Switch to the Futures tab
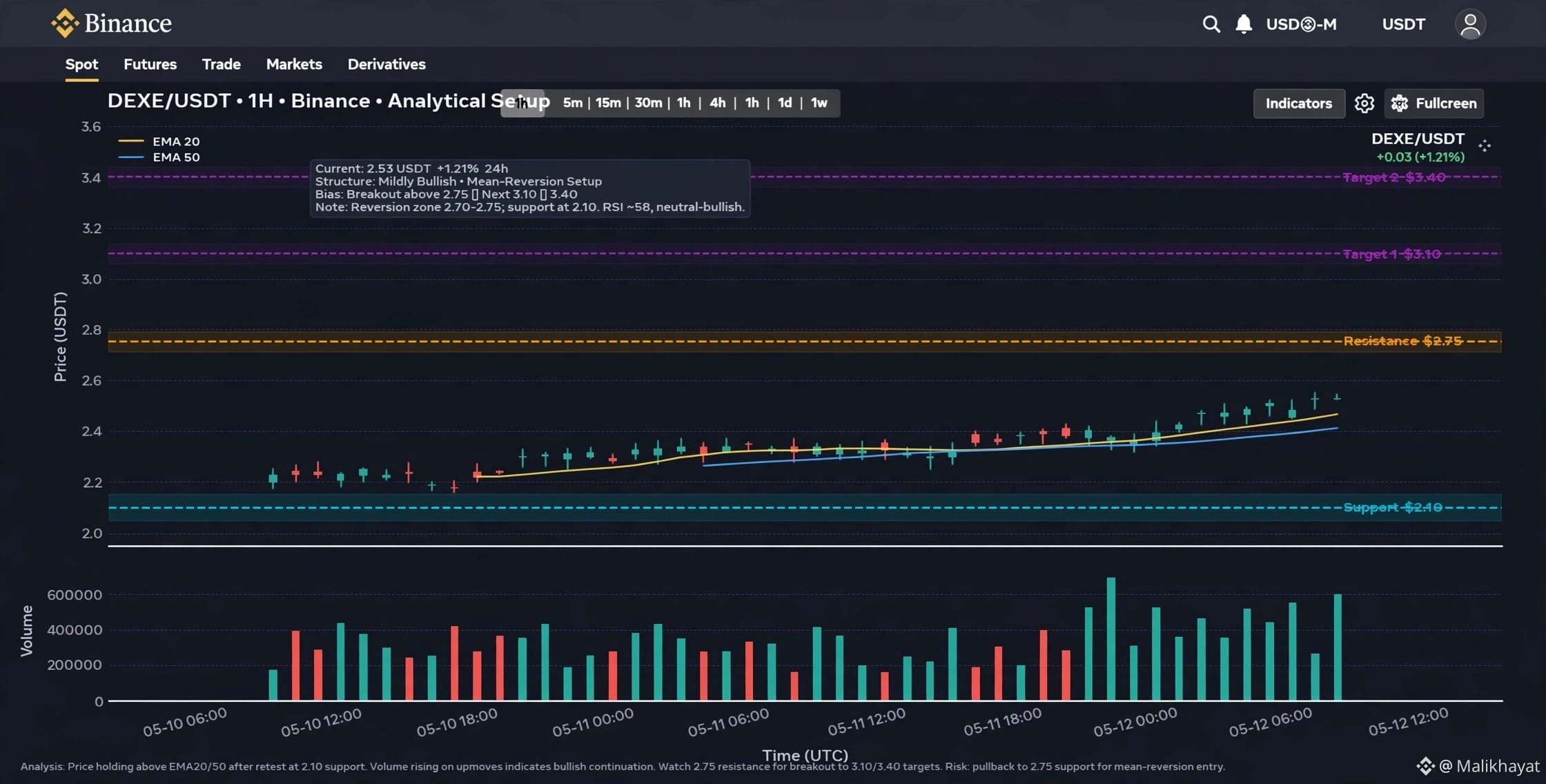The height and width of the screenshot is (784, 1546). click(150, 64)
